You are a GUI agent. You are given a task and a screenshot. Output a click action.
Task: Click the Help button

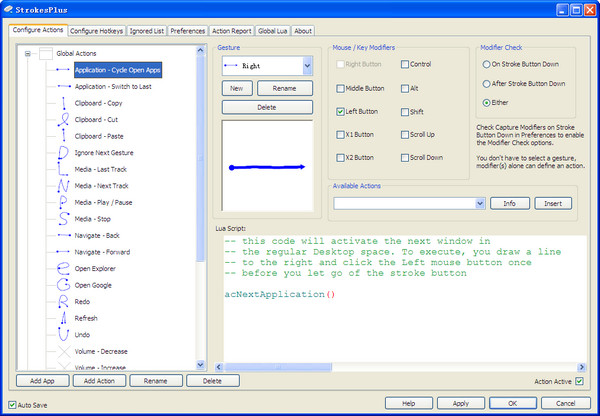point(409,403)
